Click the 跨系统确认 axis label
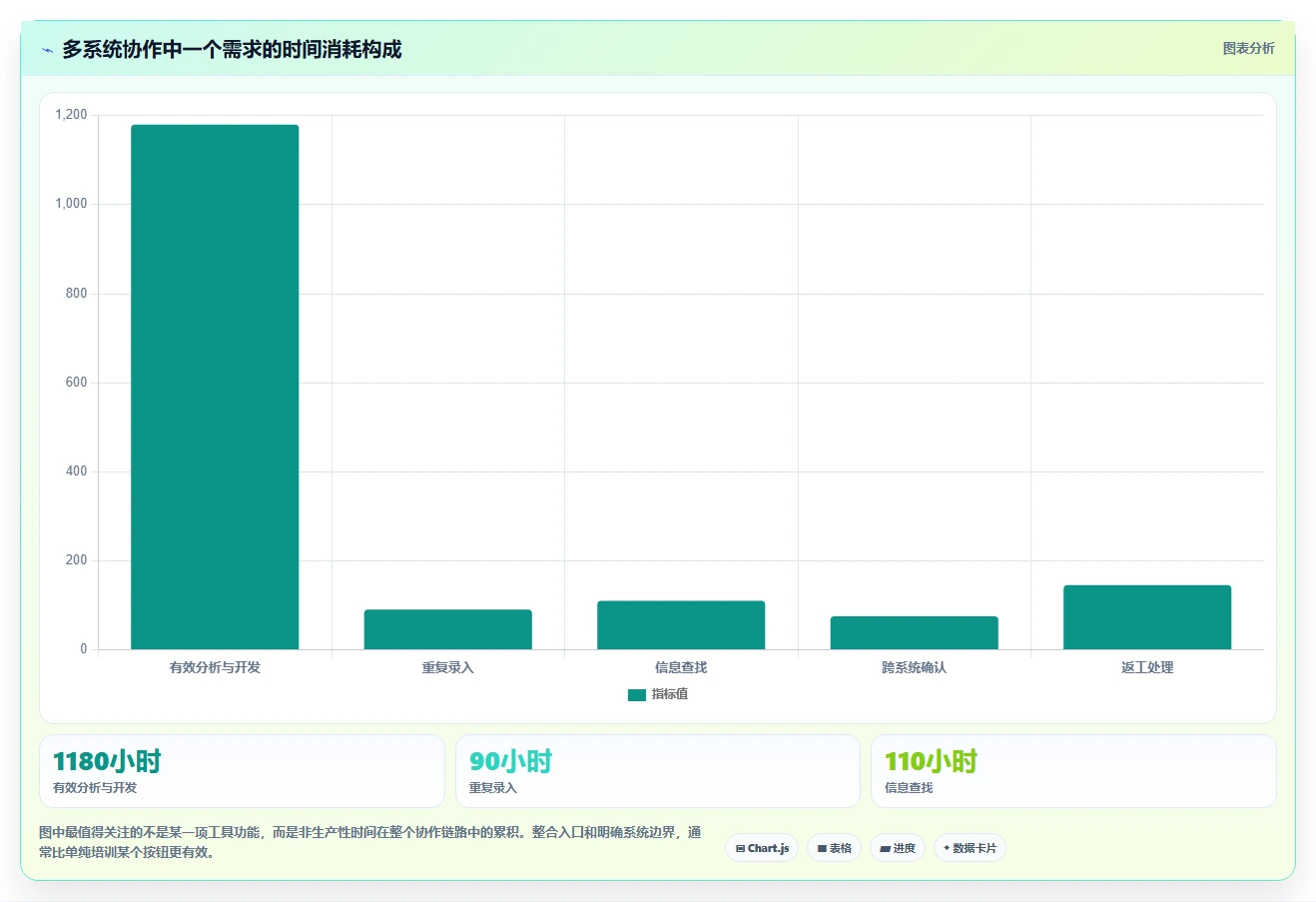 914,667
